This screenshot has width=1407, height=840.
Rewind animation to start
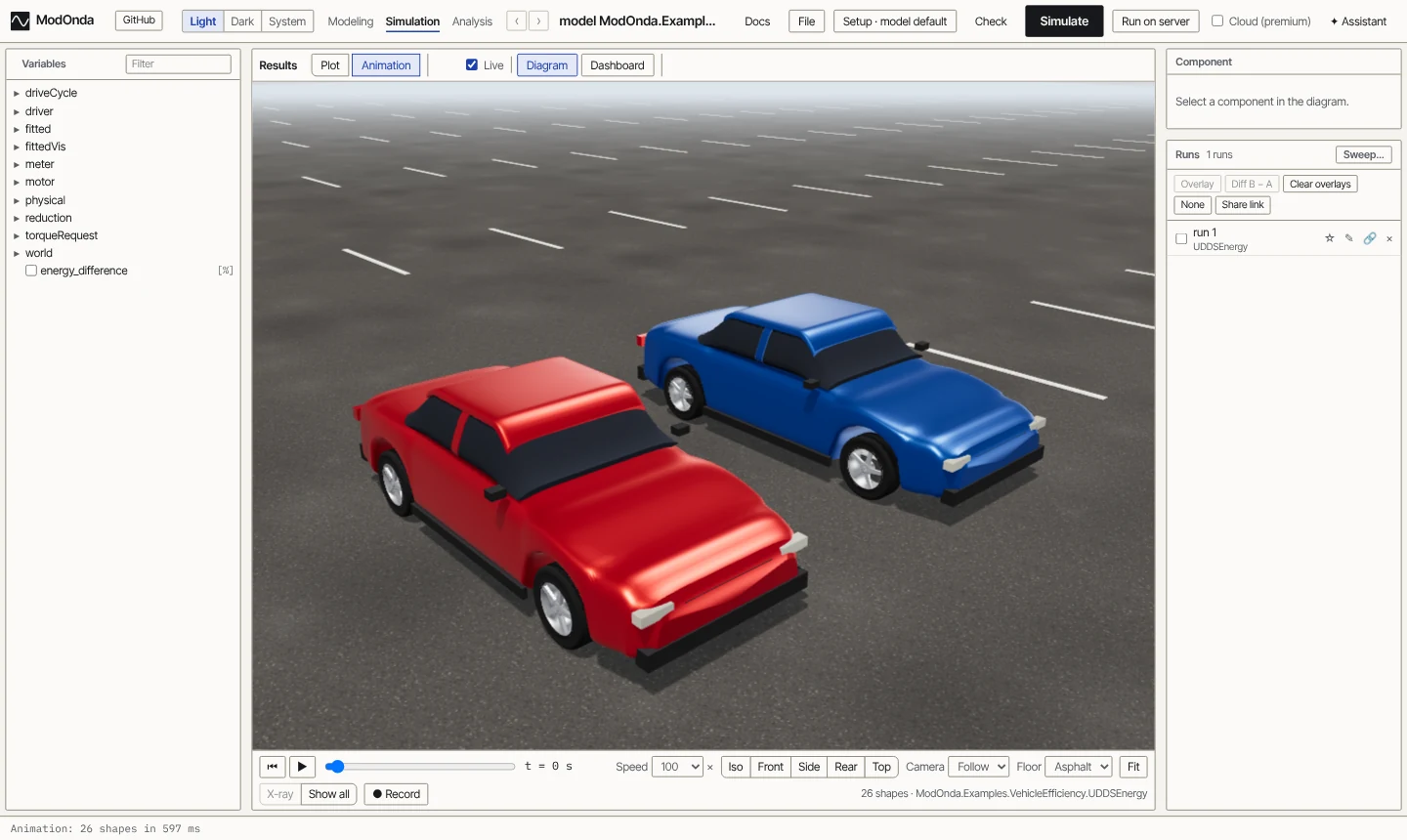tap(273, 767)
